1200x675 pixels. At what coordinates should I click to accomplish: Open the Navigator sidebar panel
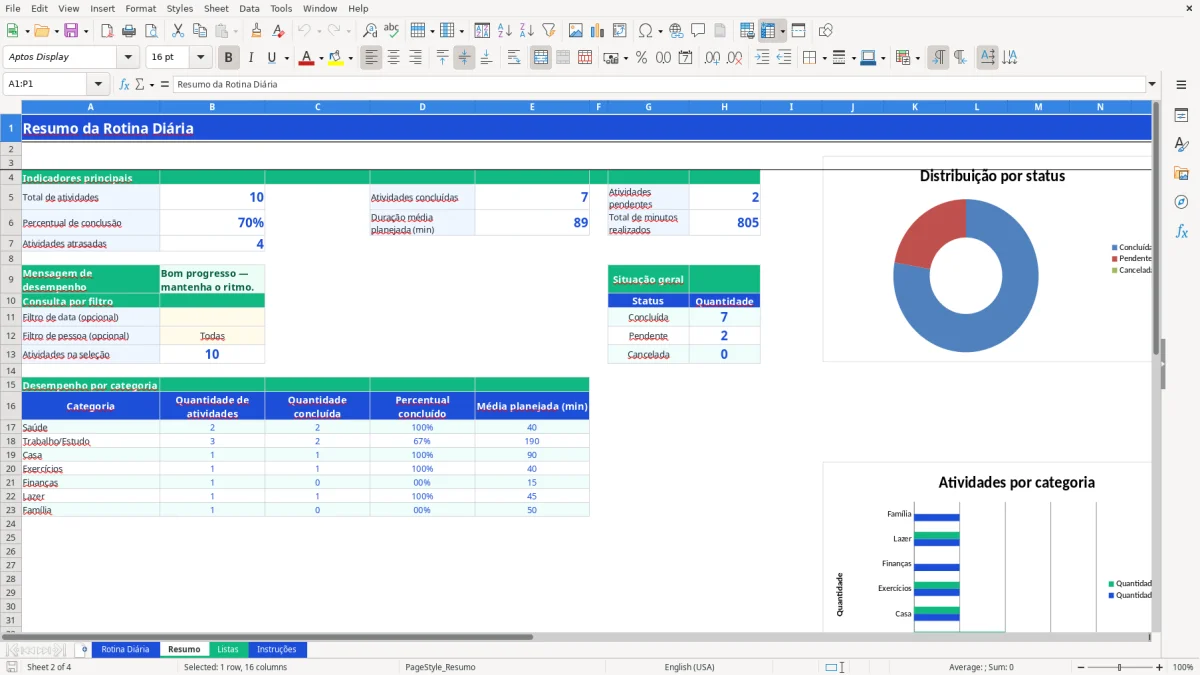click(x=1181, y=202)
